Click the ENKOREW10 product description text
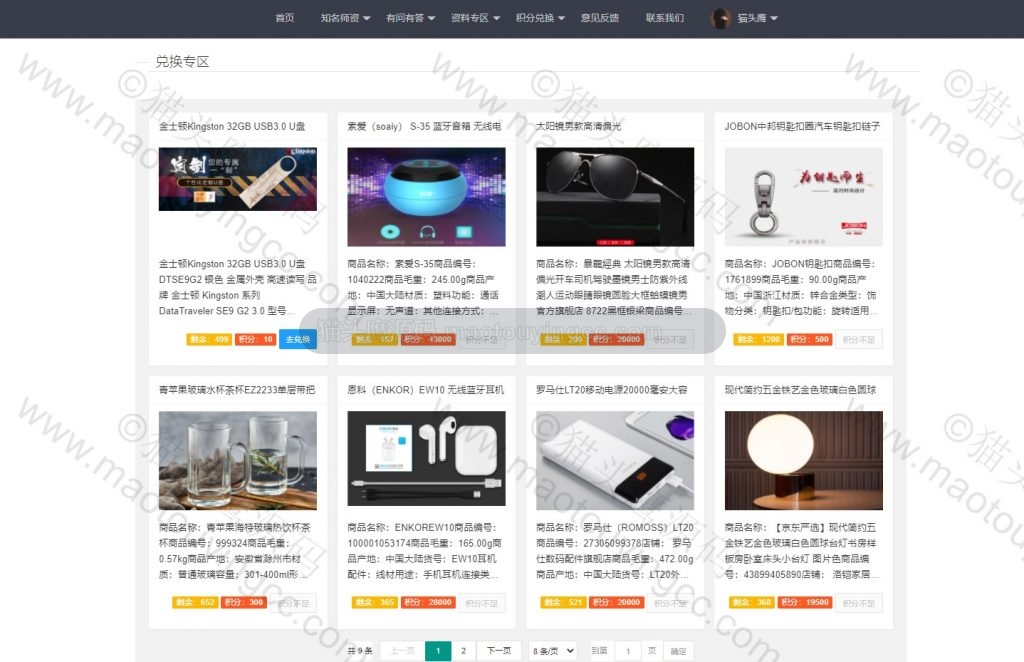1024x662 pixels. point(426,550)
